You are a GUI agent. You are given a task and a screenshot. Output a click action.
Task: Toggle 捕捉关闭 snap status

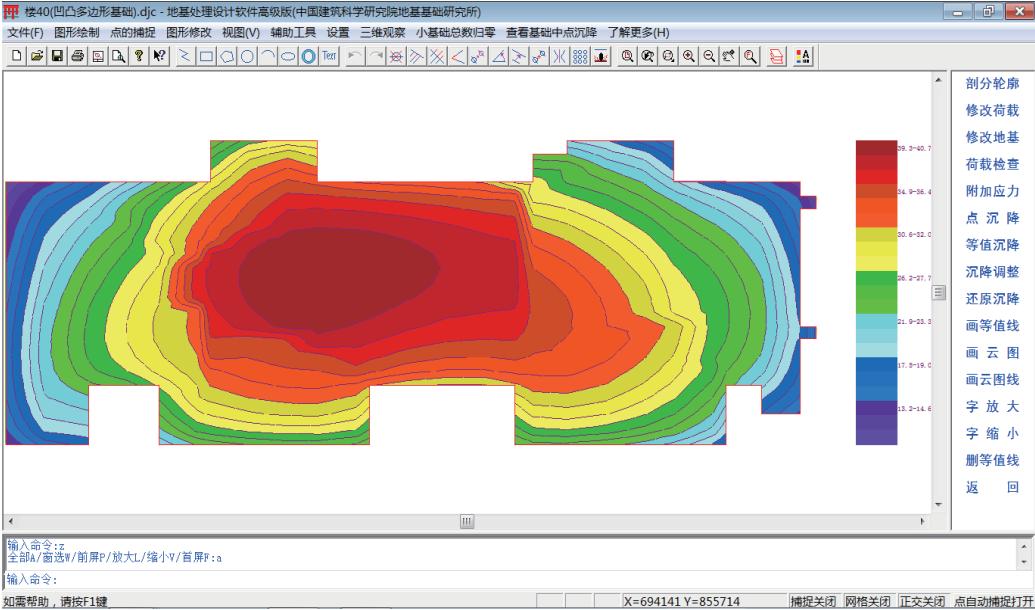click(x=814, y=601)
